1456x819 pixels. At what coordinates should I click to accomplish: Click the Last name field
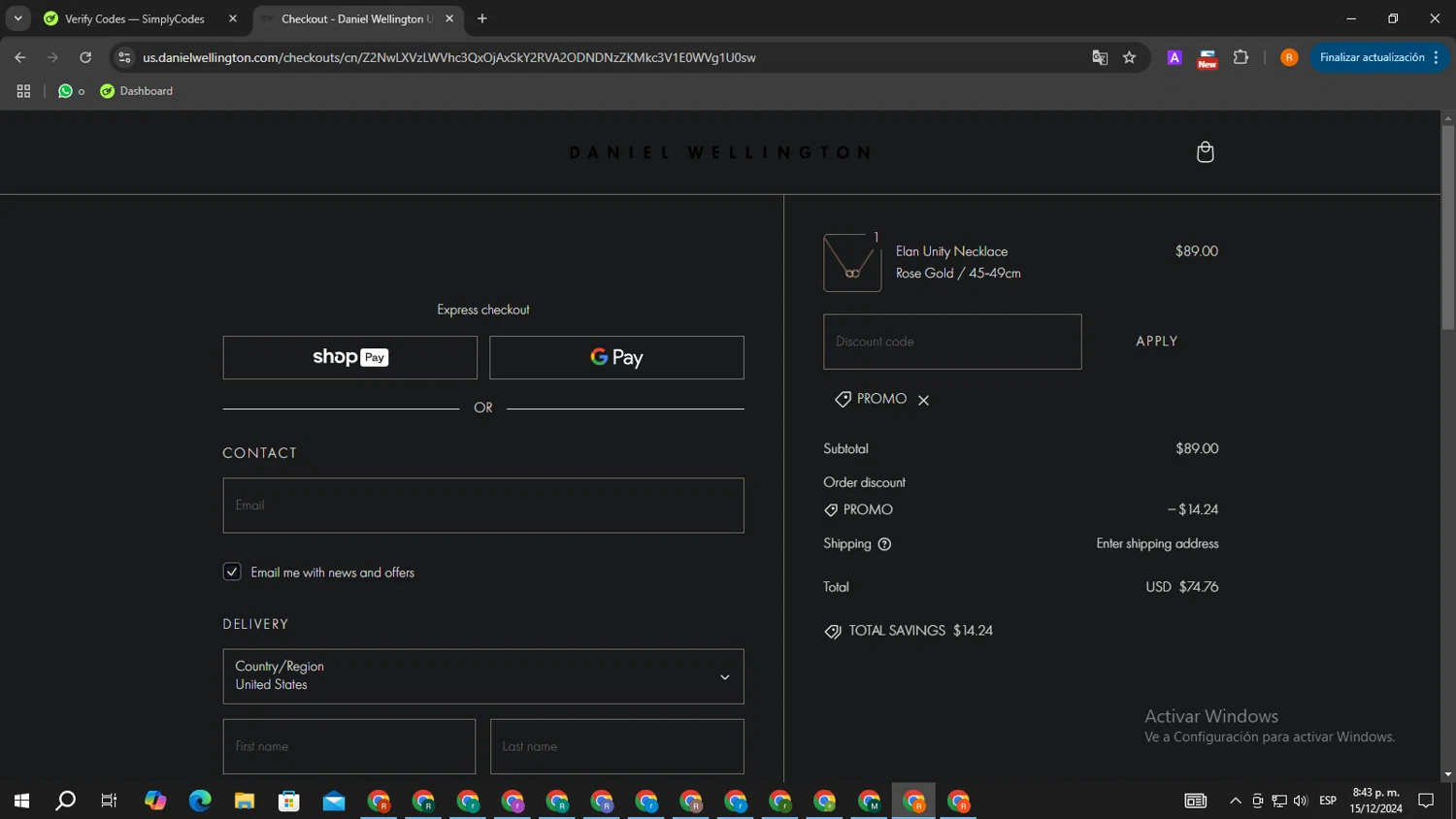(x=617, y=746)
